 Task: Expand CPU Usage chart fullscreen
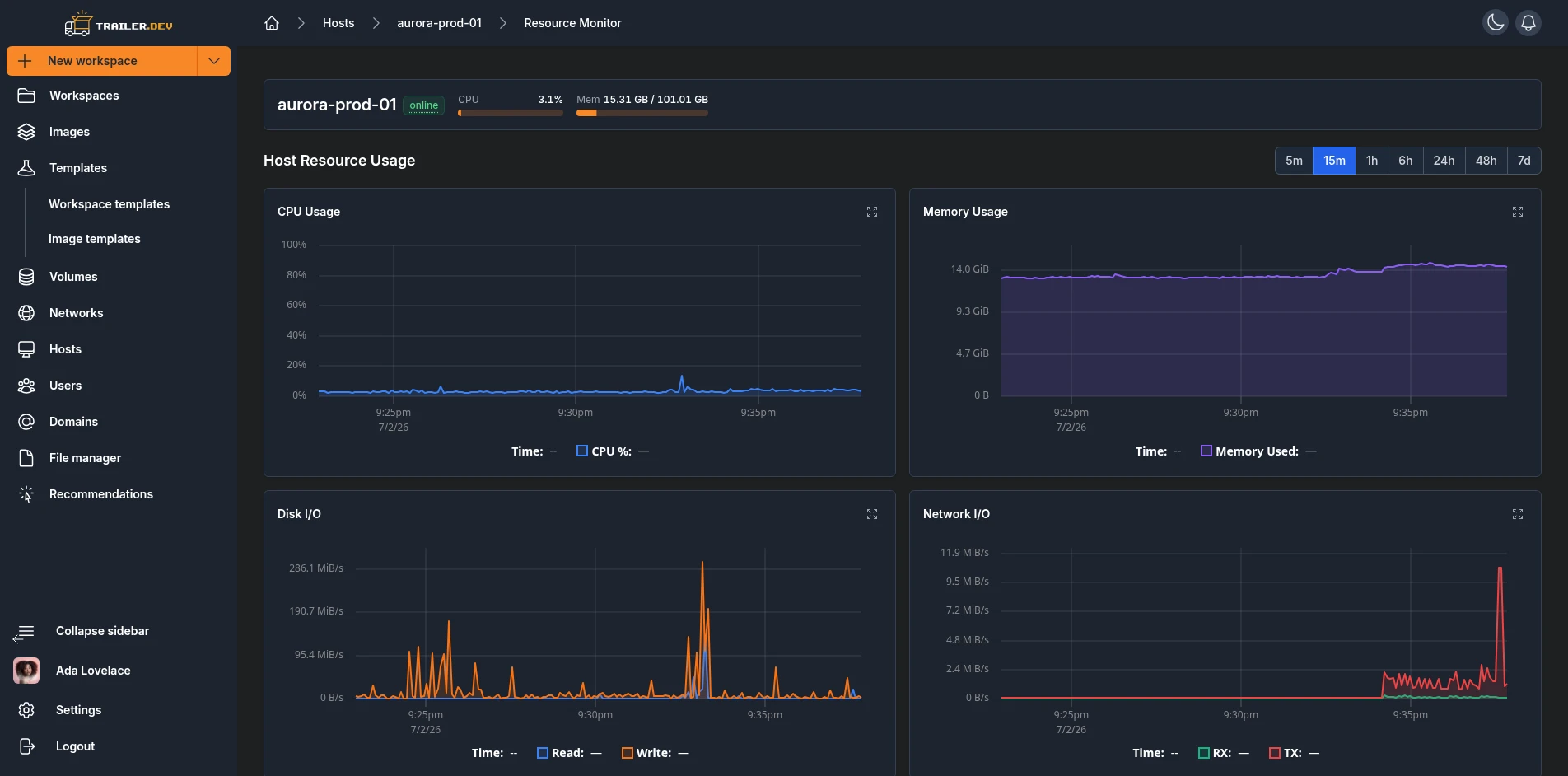(872, 212)
